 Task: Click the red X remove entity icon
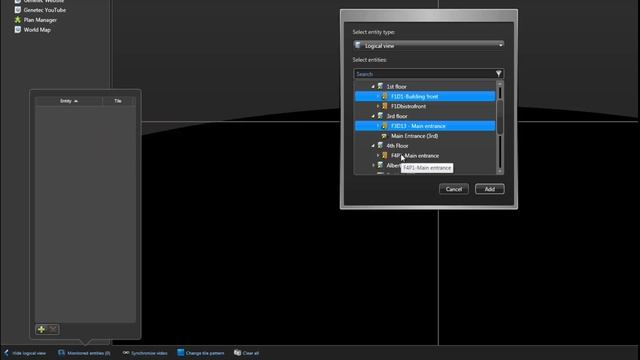pyautogui.click(x=53, y=329)
